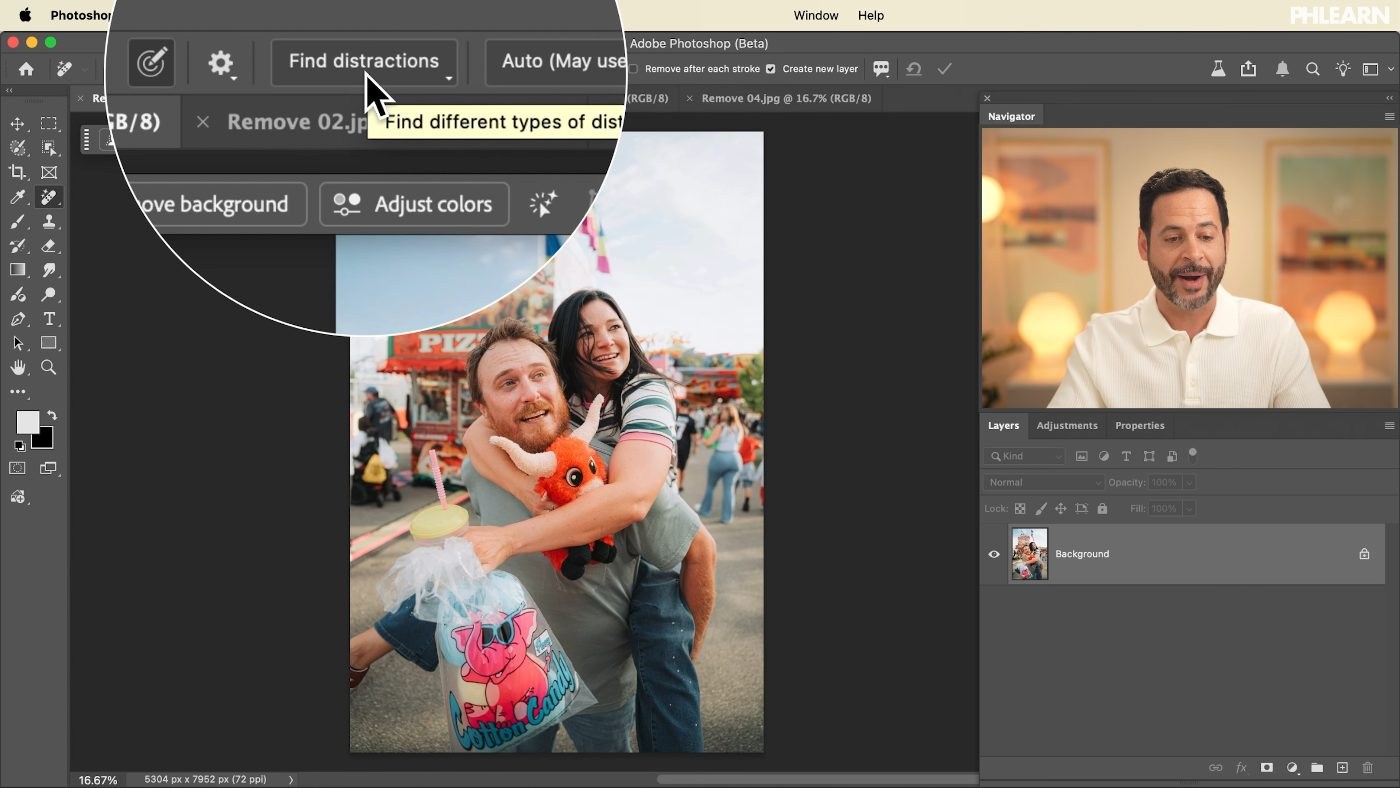The width and height of the screenshot is (1400, 788).
Task: Enable Remove after each stroke checkbox
Action: click(633, 69)
